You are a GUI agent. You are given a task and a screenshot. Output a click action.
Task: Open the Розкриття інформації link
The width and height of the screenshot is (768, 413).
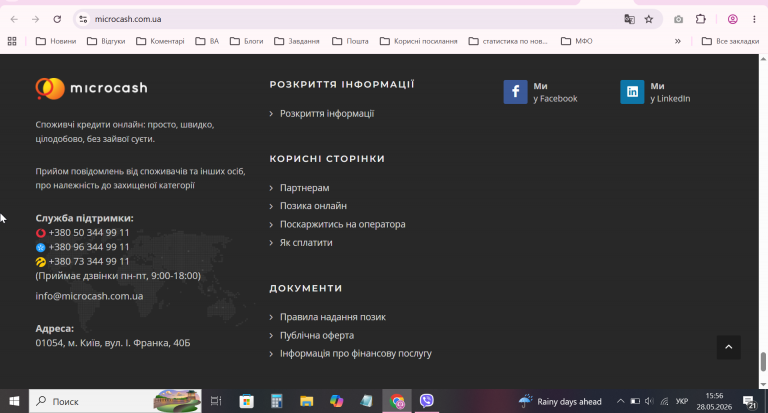tap(327, 114)
